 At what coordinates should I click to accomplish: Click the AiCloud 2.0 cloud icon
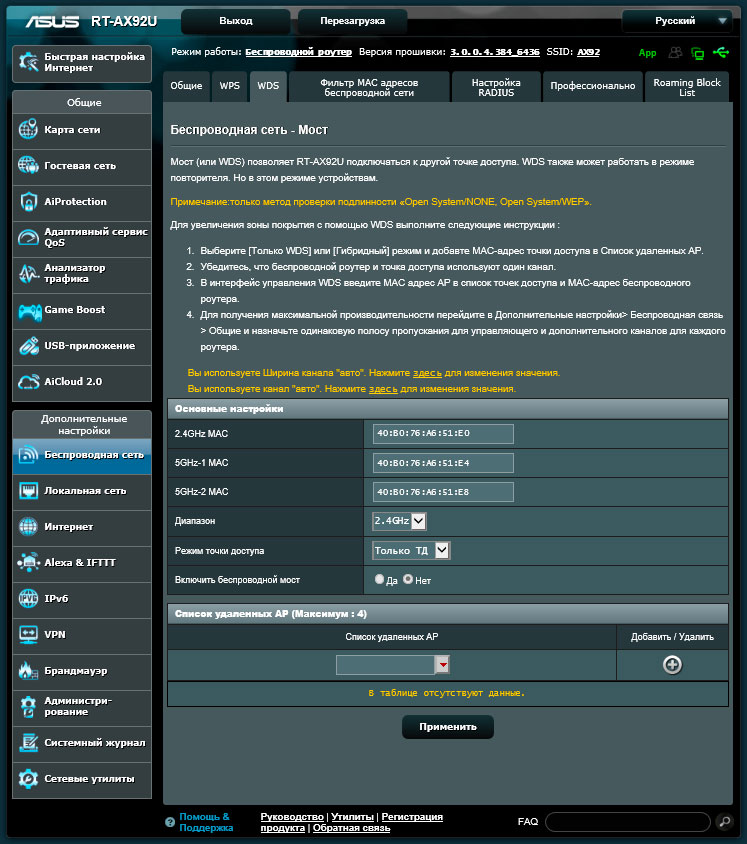click(x=28, y=382)
